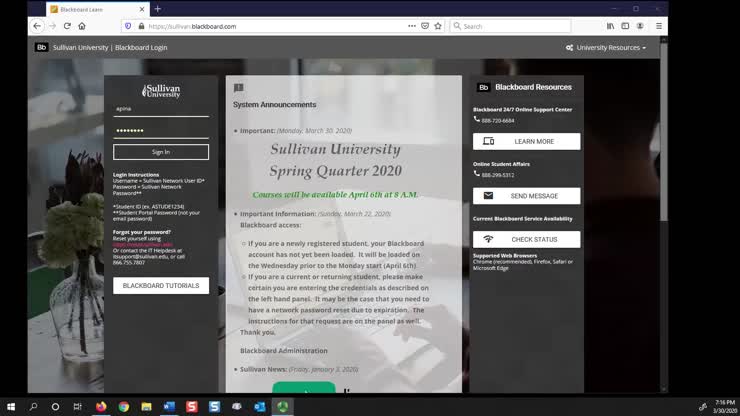Click the password input field
Image resolution: width=740 pixels, height=416 pixels.
click(161, 131)
